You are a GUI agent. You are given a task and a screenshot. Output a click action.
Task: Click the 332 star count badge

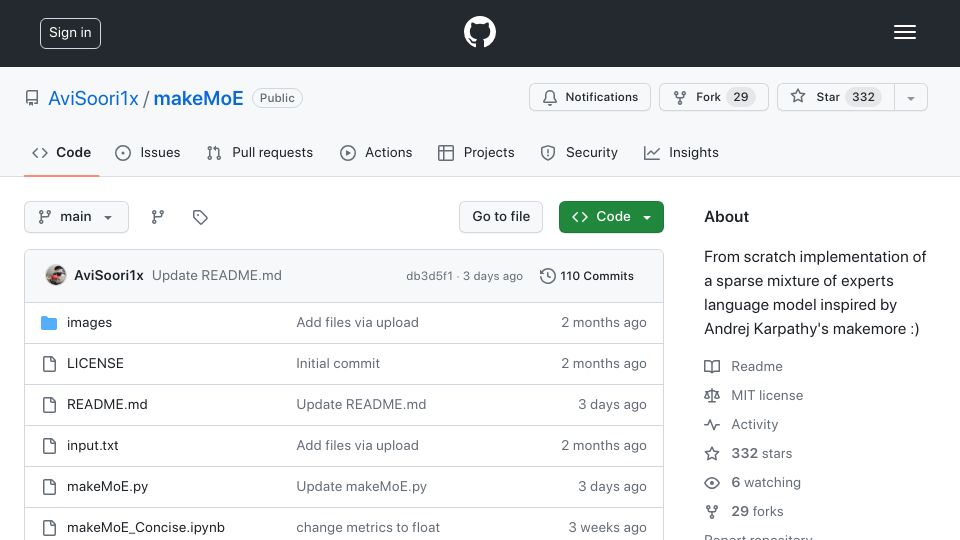(863, 97)
